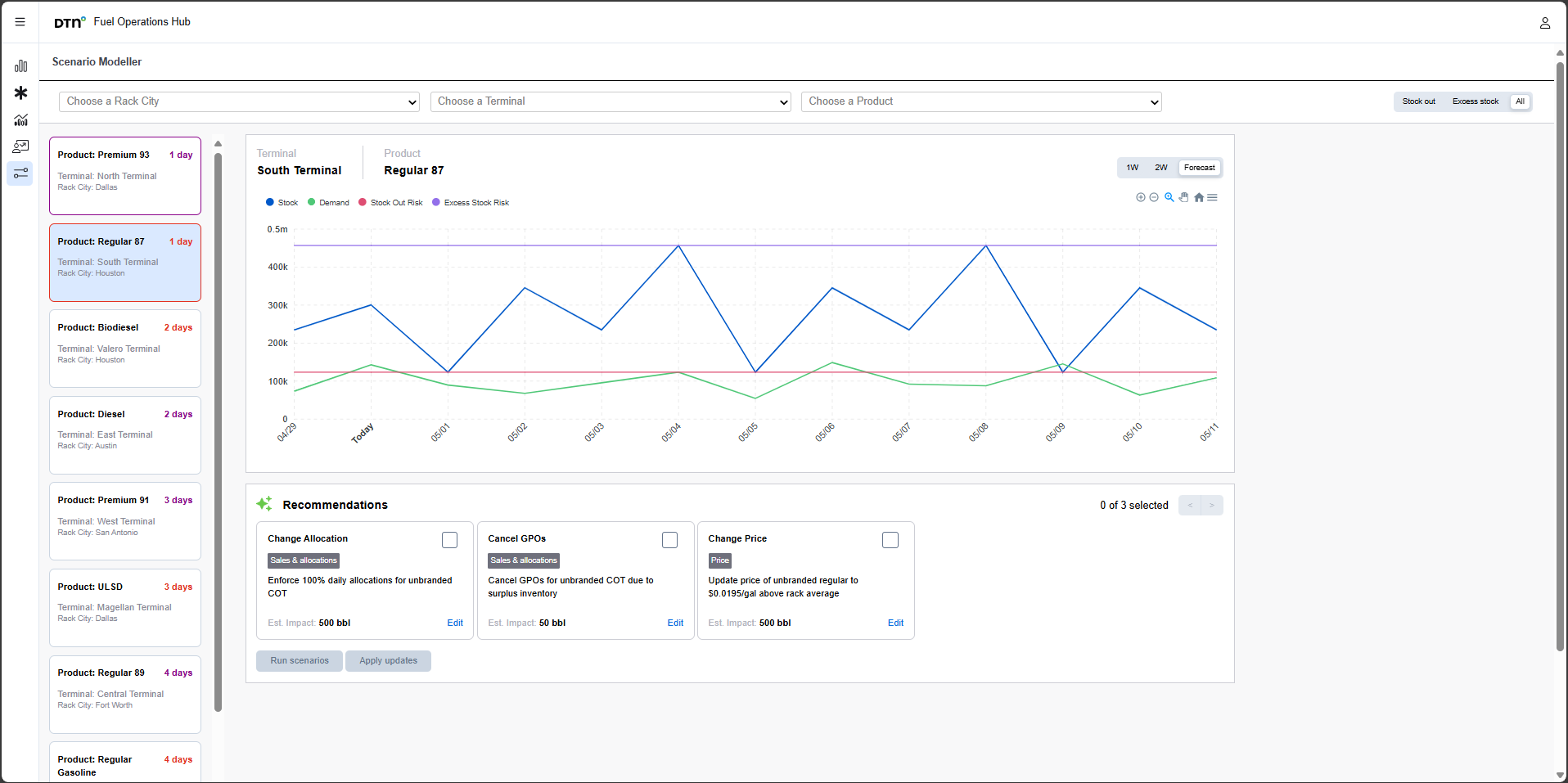The image size is (1568, 783).
Task: Open the Choose a Terminal dropdown
Action: coord(611,101)
